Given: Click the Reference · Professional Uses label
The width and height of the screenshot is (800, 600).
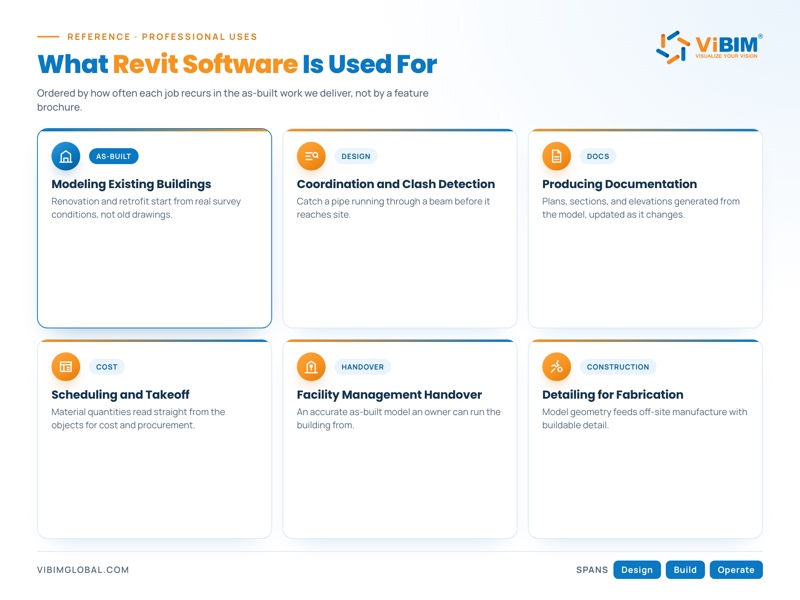Looking at the screenshot, I should click(162, 37).
